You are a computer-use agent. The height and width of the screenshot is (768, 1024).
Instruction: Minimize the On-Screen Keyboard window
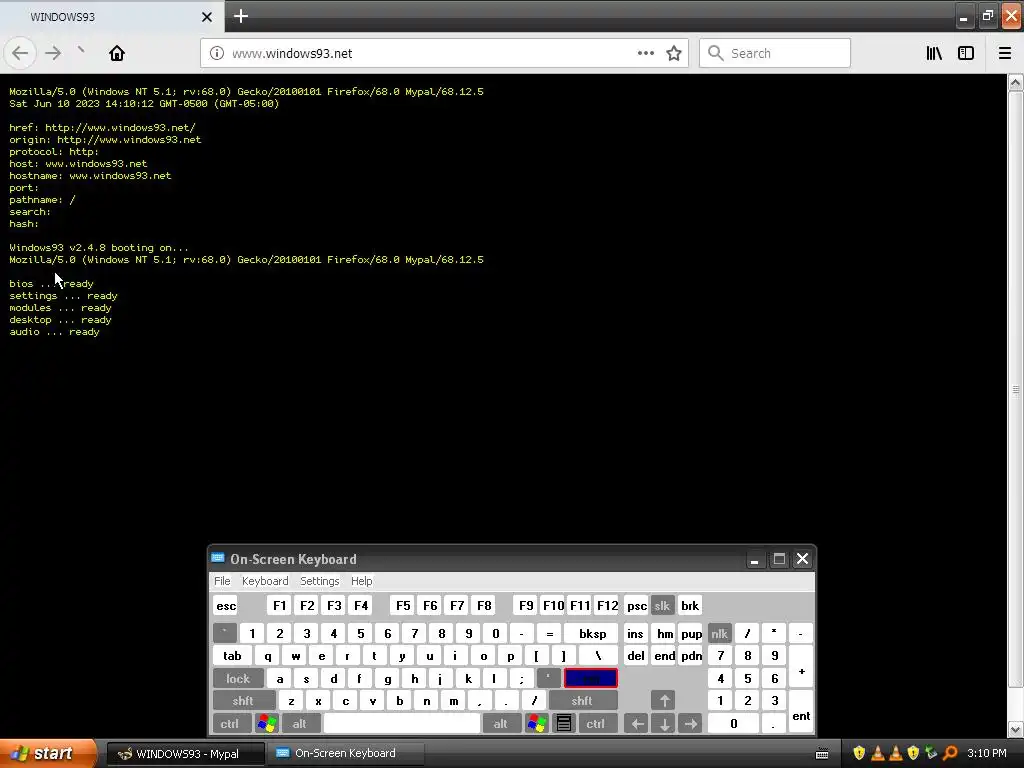(754, 560)
